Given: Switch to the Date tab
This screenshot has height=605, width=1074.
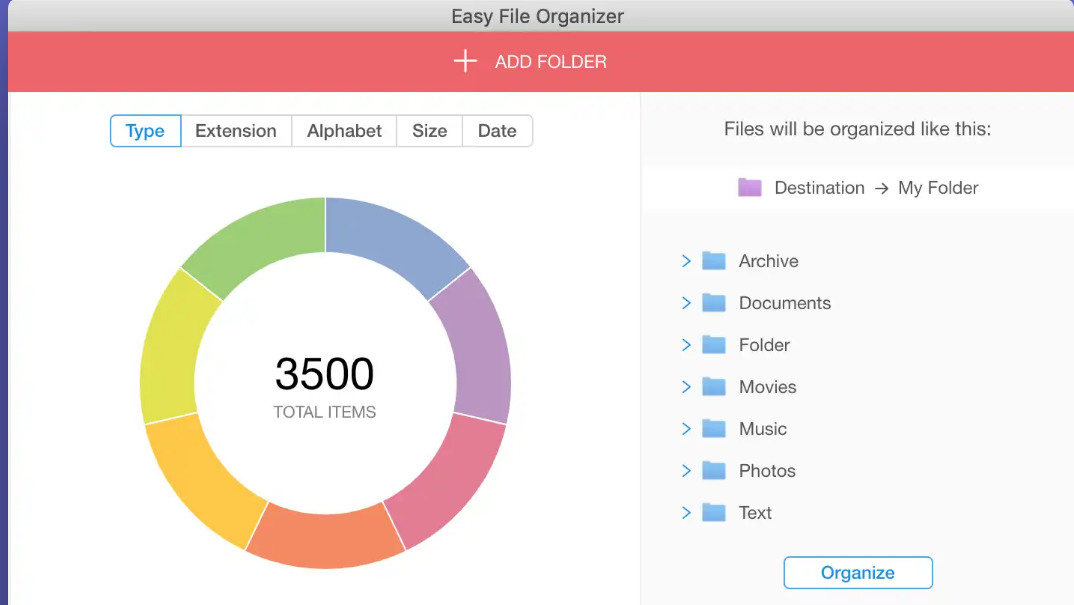Looking at the screenshot, I should pyautogui.click(x=497, y=131).
